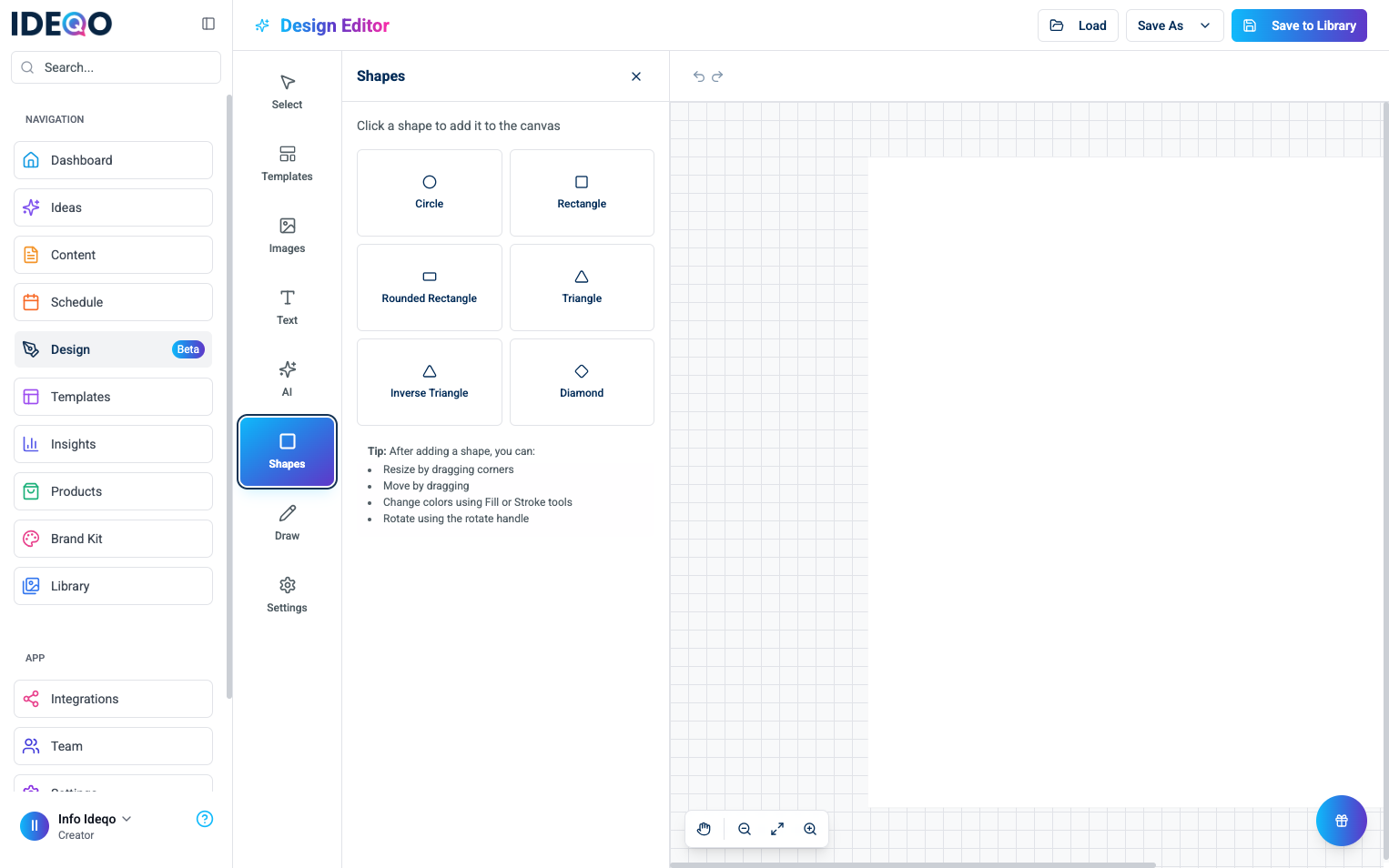Click the fit-to-screen expand icon
Screen dimensions: 1389x868
click(777, 829)
